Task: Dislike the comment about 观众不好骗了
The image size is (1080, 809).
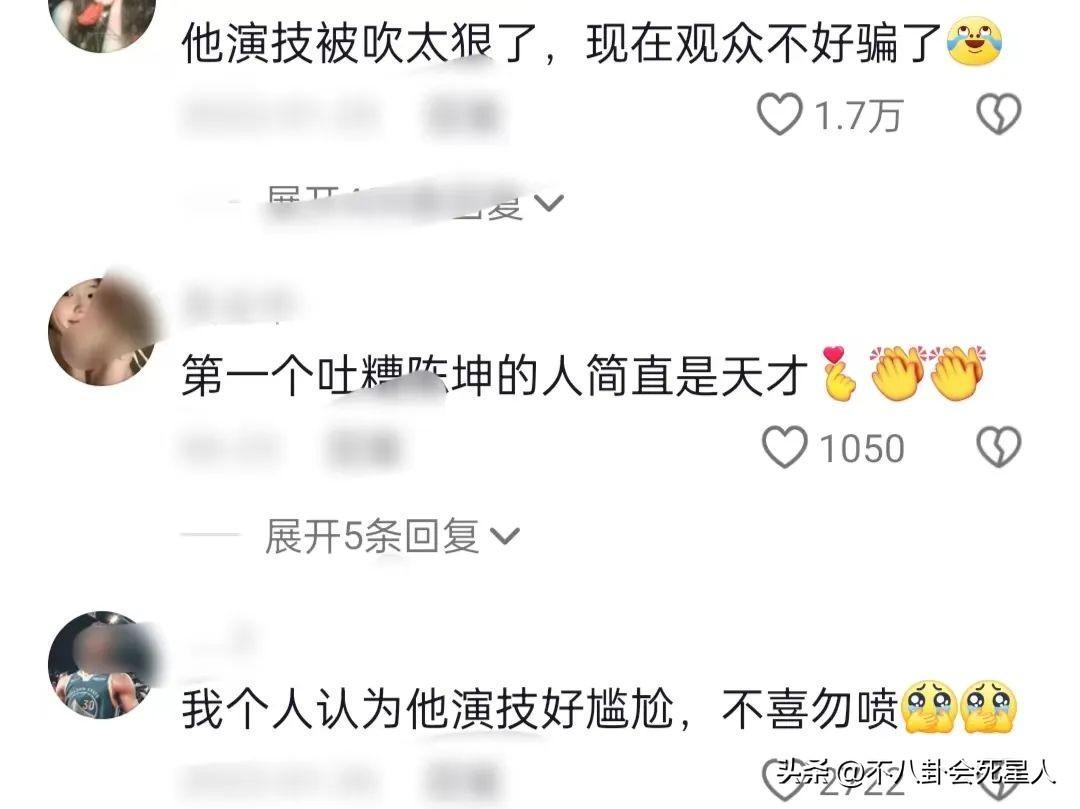Action: (x=999, y=114)
